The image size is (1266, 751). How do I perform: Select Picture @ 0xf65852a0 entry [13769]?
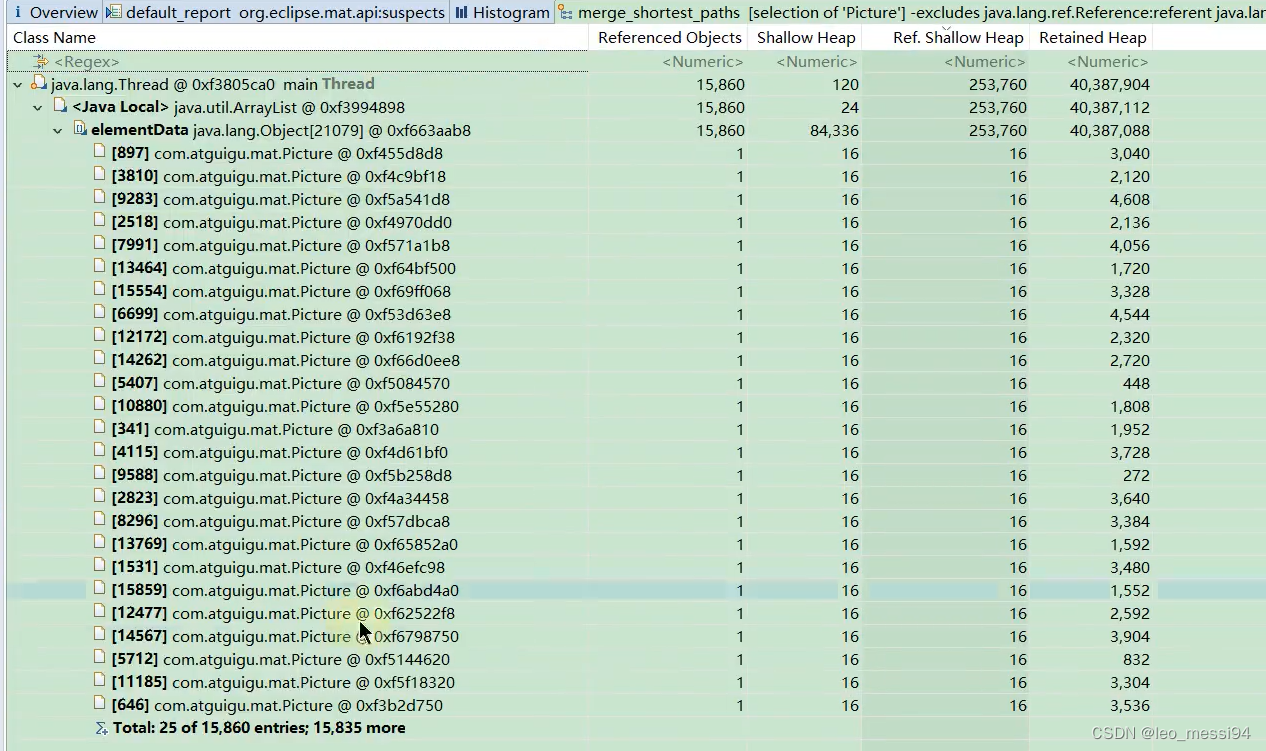coord(285,545)
